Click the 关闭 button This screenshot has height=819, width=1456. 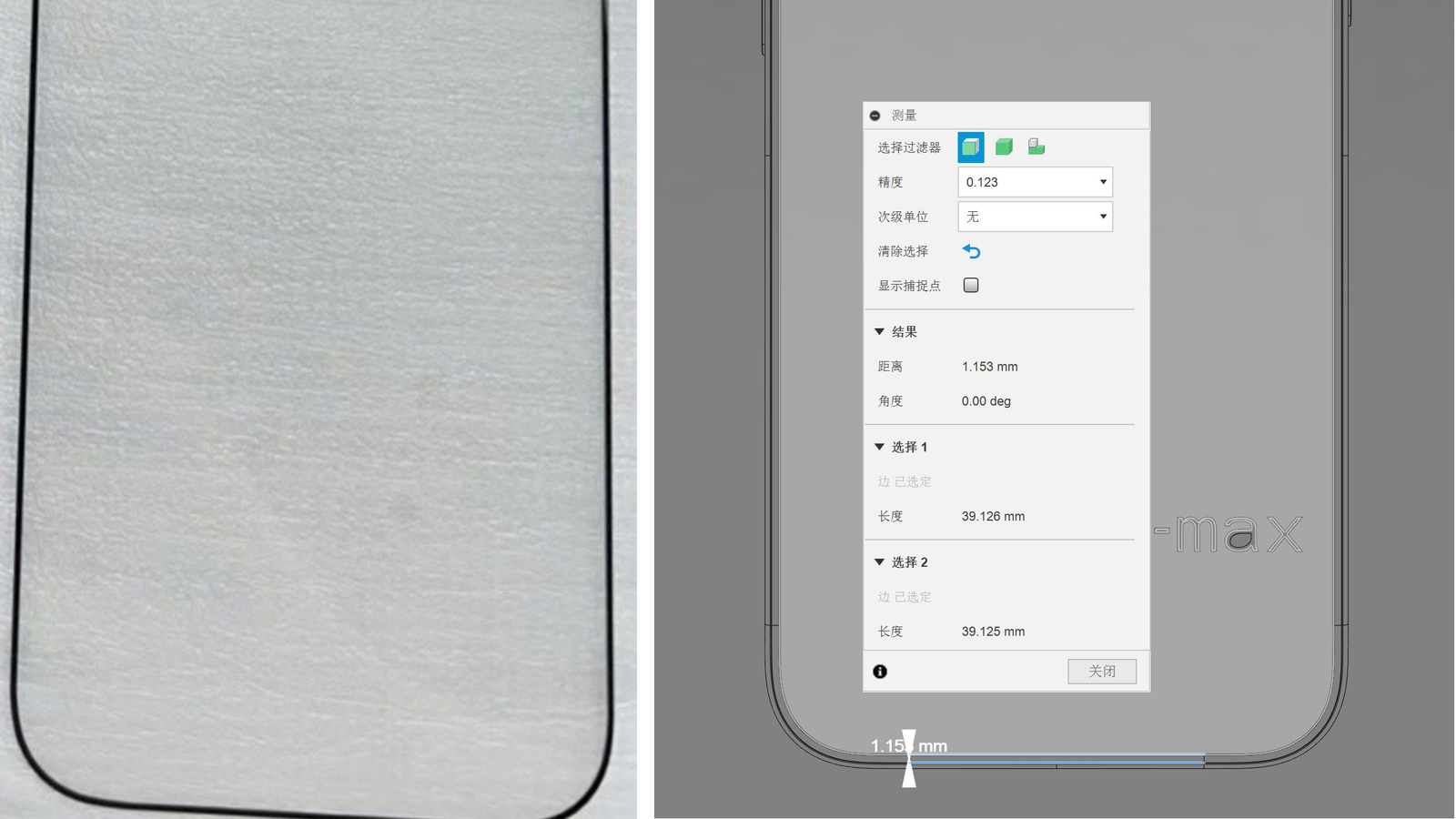pos(1102,672)
